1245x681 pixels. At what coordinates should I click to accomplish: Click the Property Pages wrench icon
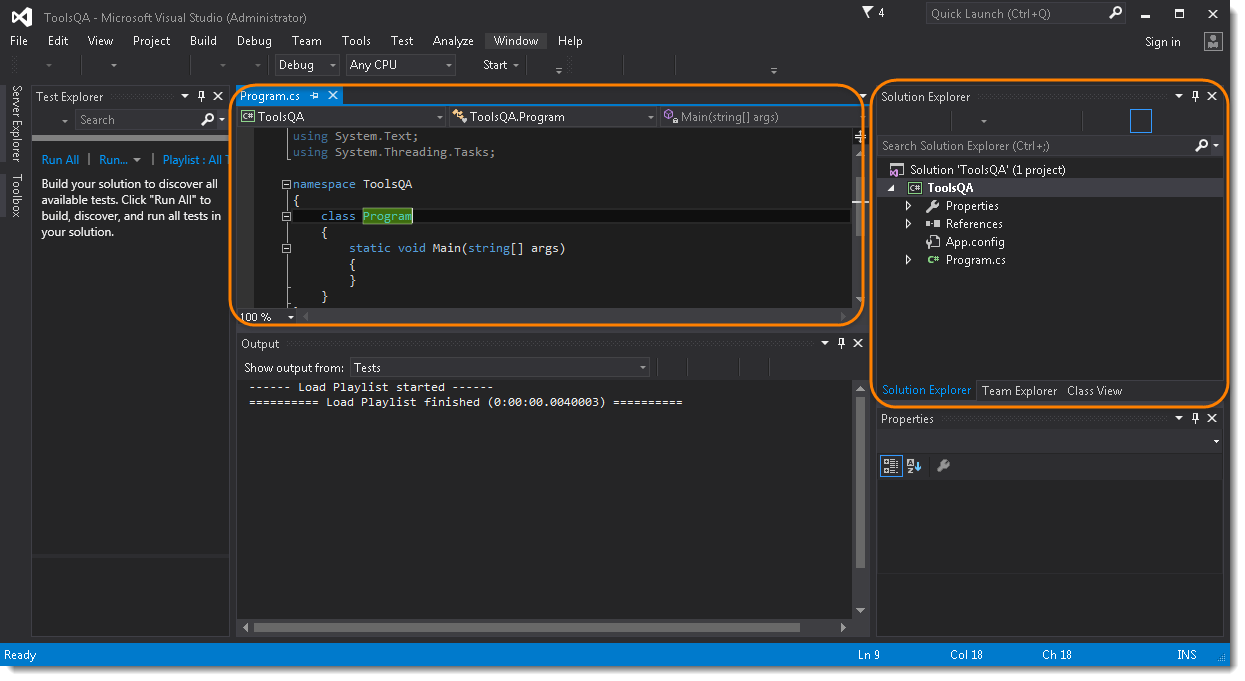943,466
